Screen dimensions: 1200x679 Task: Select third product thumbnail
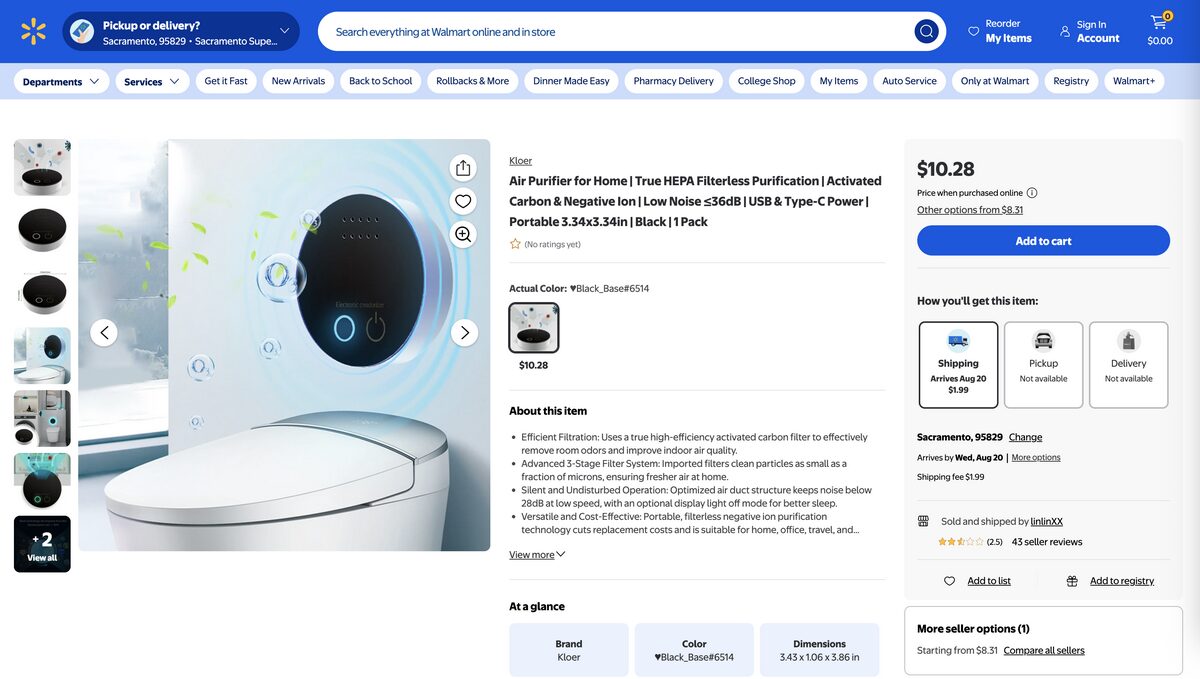[x=42, y=293]
